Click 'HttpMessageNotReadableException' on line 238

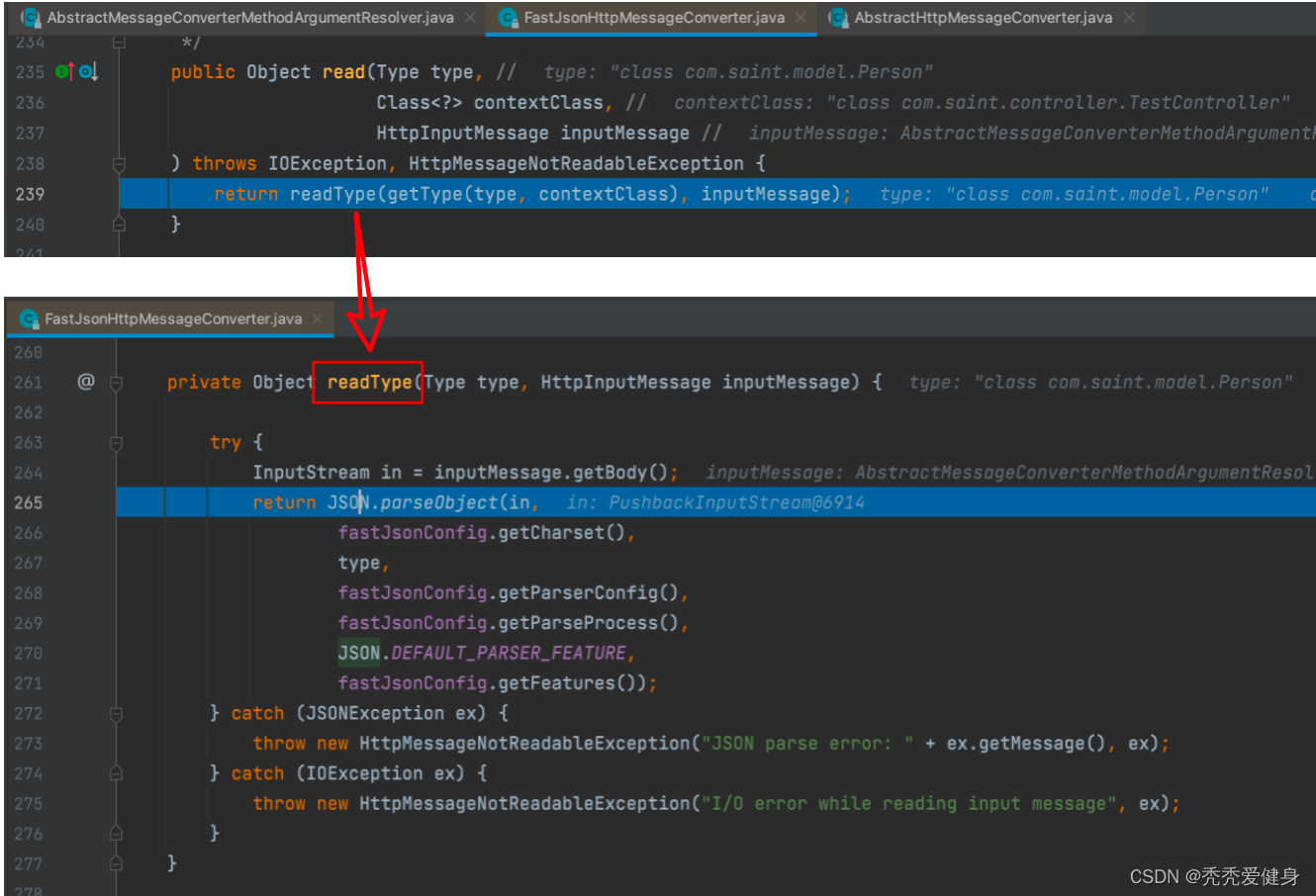(x=576, y=163)
